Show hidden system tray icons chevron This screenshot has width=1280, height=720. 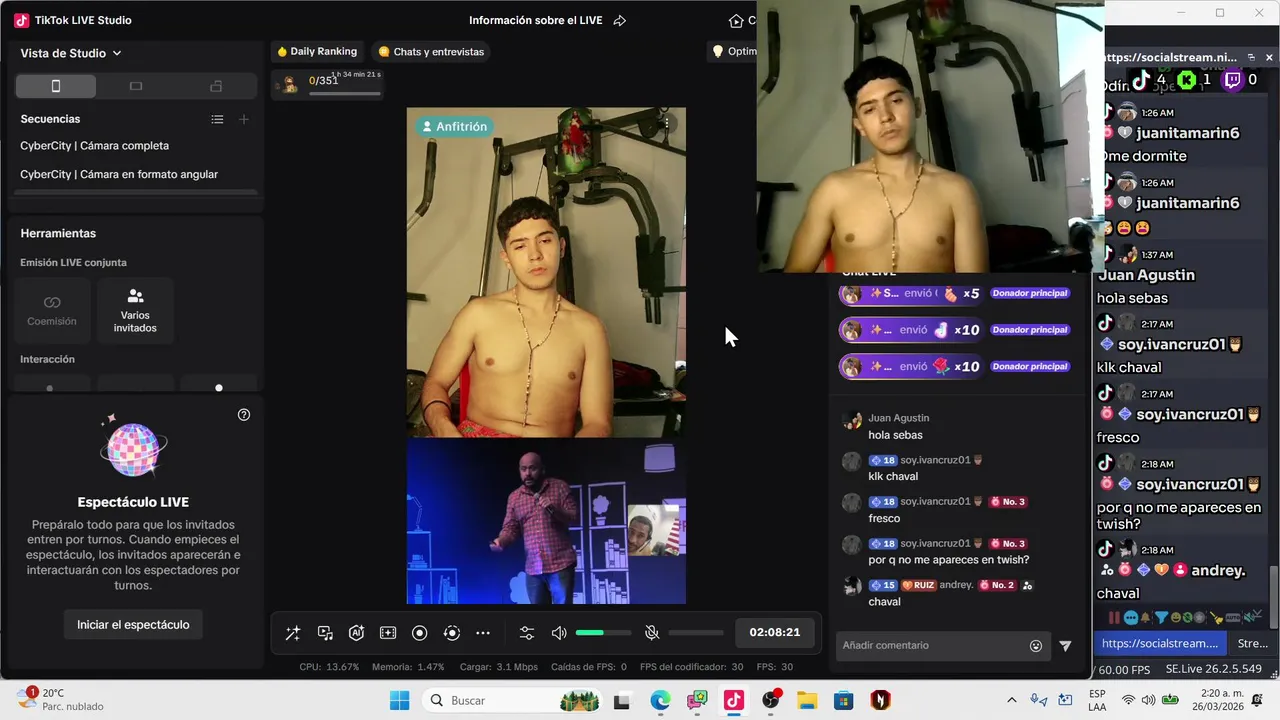coord(1011,700)
